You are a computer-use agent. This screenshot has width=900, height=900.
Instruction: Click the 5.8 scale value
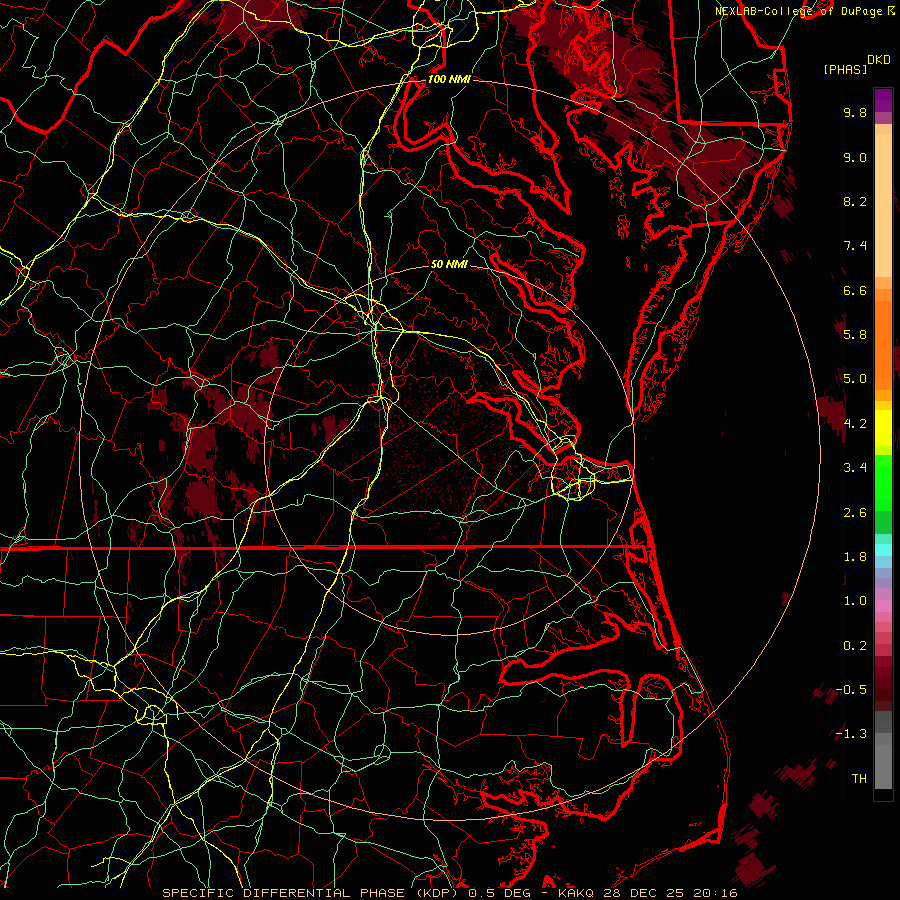click(855, 335)
